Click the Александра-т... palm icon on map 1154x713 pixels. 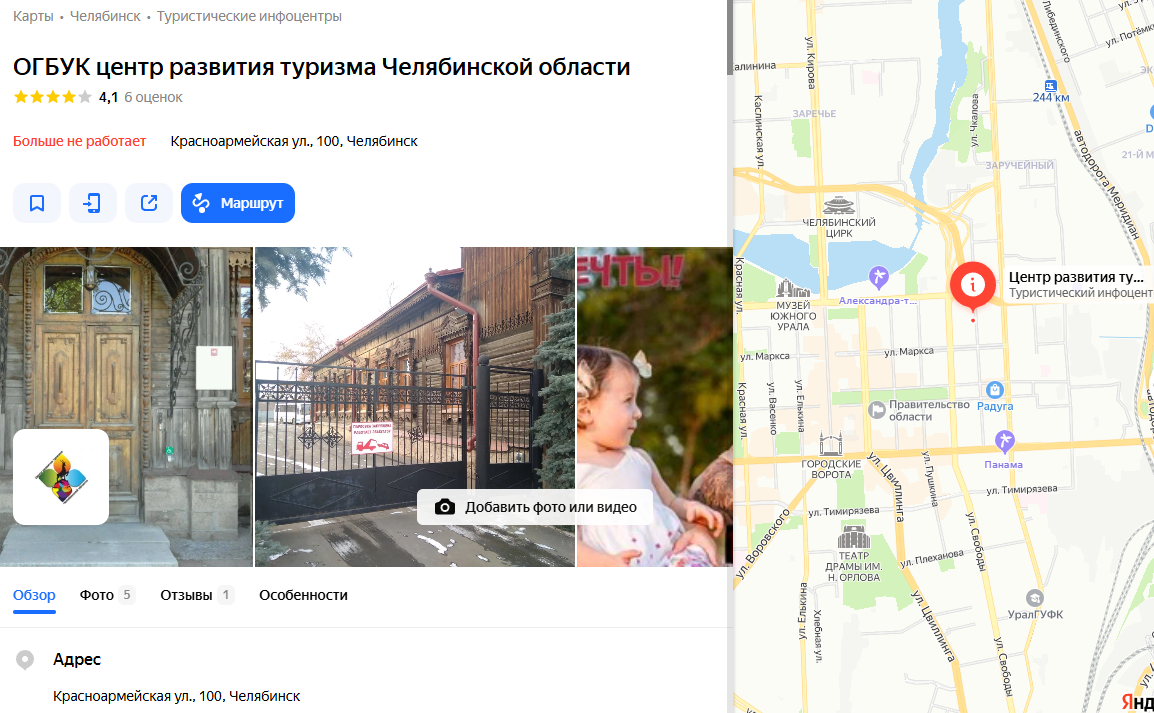(x=879, y=277)
